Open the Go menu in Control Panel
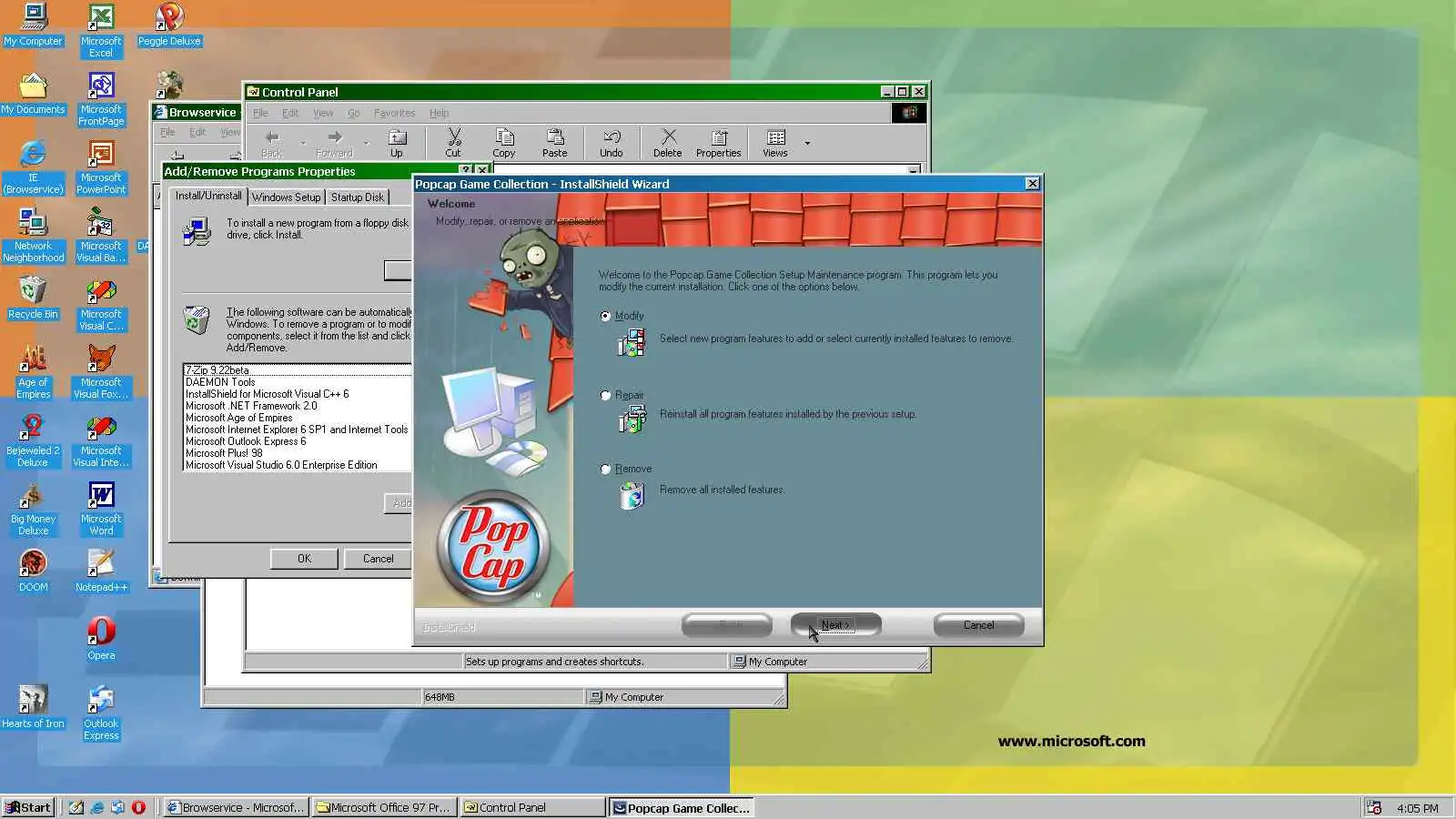 click(x=353, y=113)
